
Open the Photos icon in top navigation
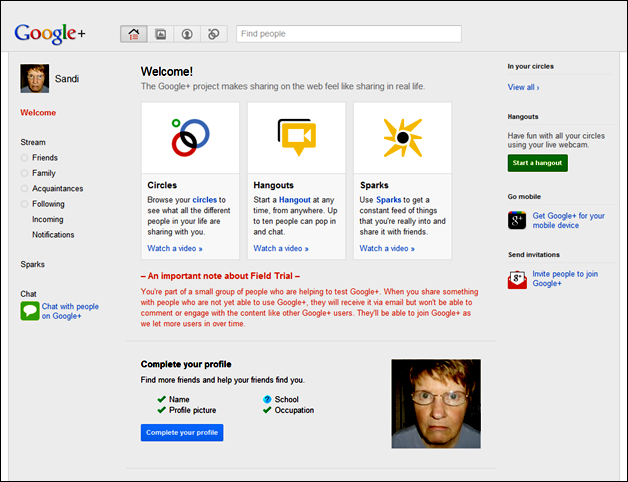click(x=160, y=34)
